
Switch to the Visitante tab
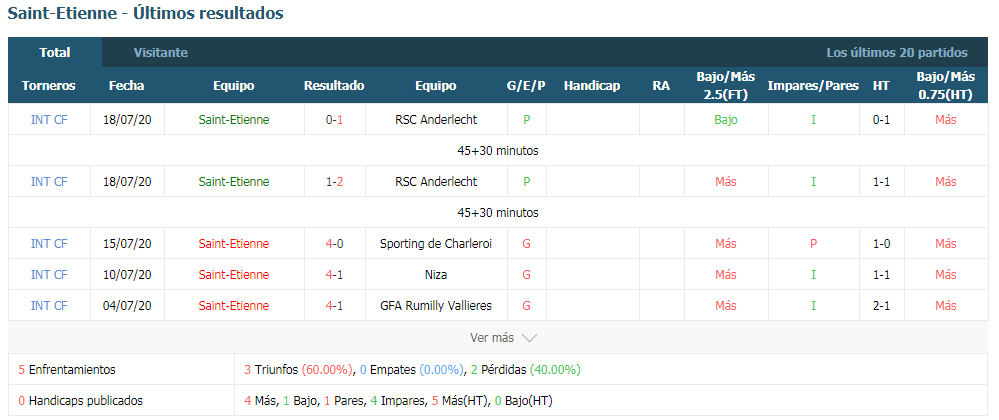[x=161, y=53]
